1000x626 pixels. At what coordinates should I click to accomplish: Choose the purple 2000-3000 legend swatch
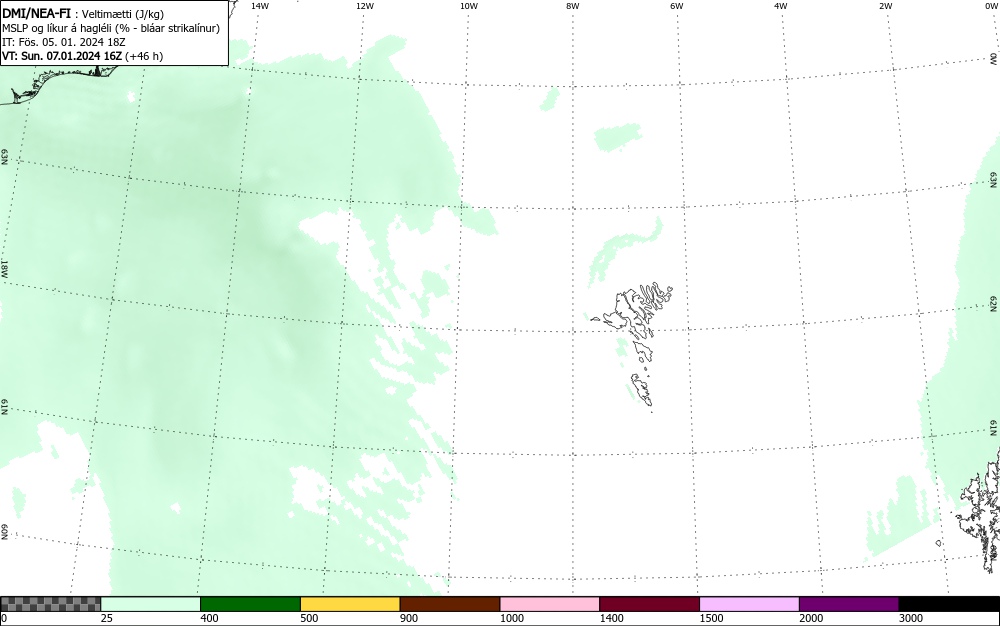pos(849,604)
